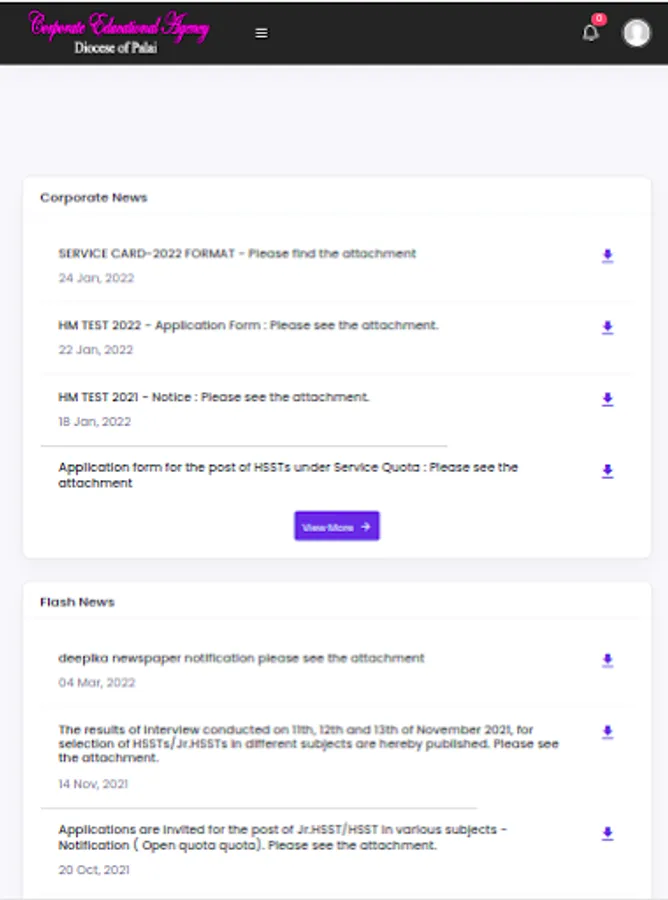Download SERVICE CARD-2022 FORMAT attachment
Image resolution: width=668 pixels, height=900 pixels.
[607, 256]
